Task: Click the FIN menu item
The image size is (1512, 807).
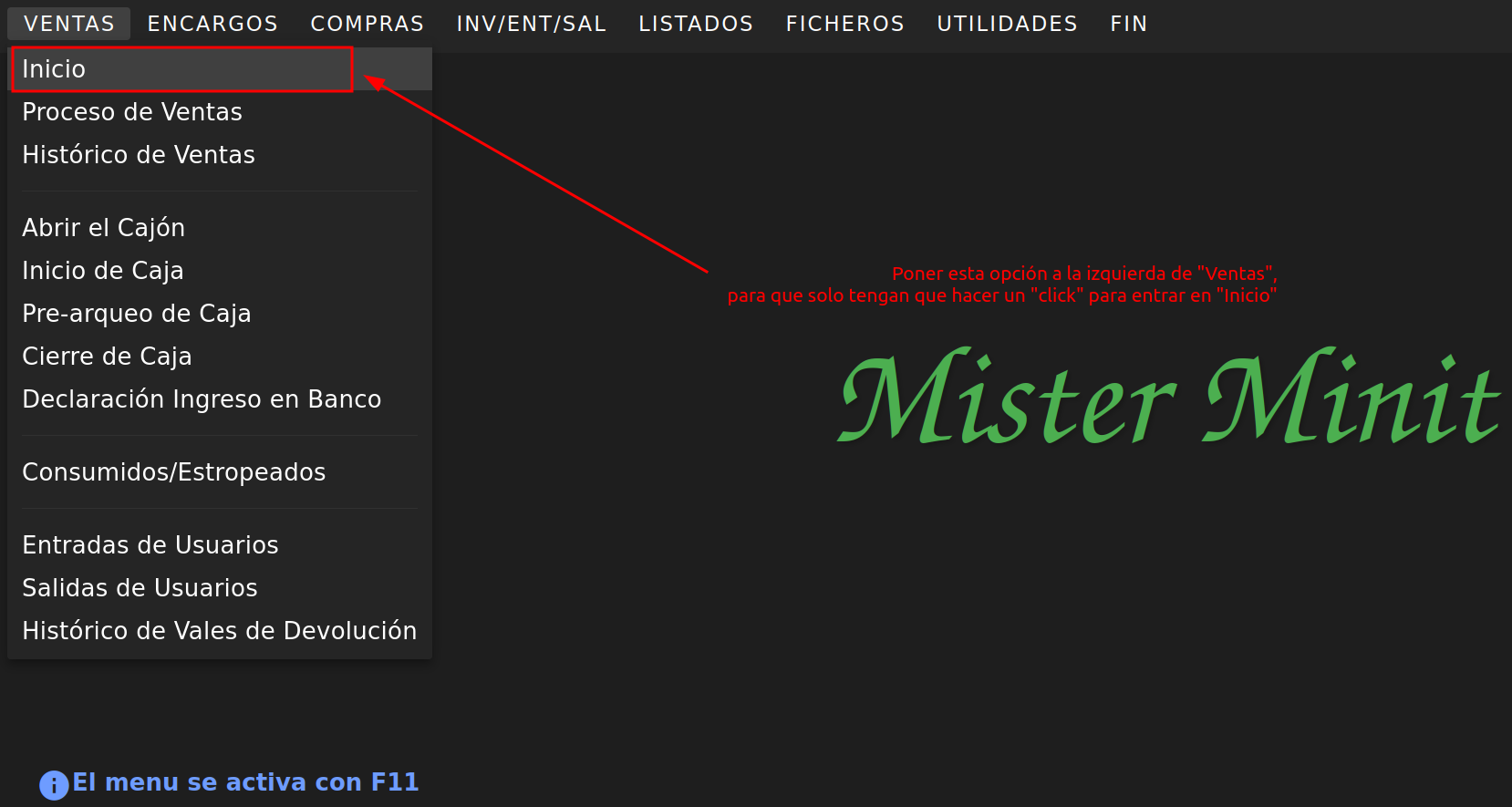Action: [x=1129, y=24]
